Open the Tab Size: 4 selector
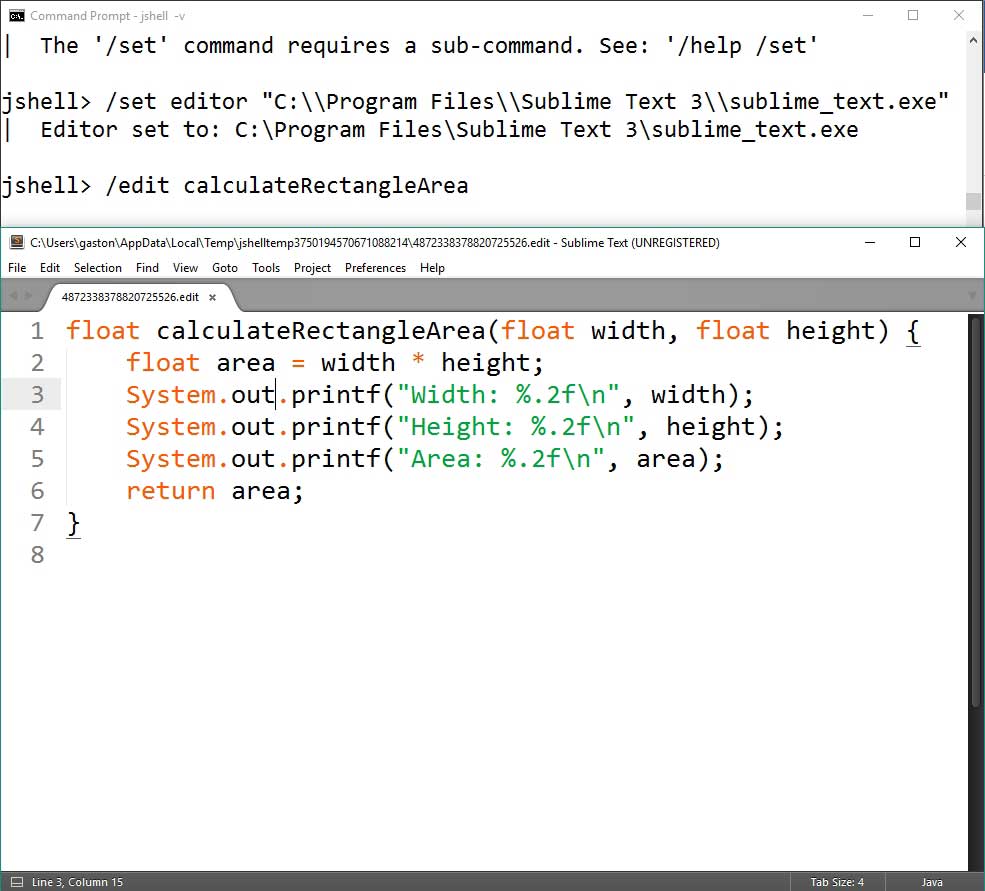The height and width of the screenshot is (891, 985). point(837,882)
